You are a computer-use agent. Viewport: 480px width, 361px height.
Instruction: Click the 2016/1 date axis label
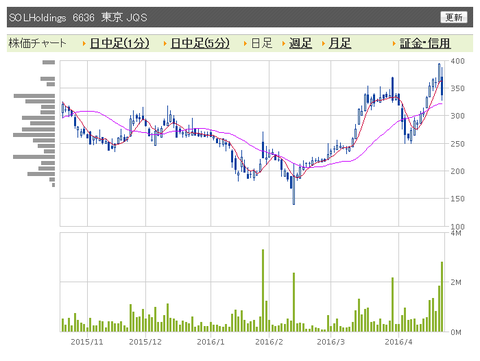[211, 342]
